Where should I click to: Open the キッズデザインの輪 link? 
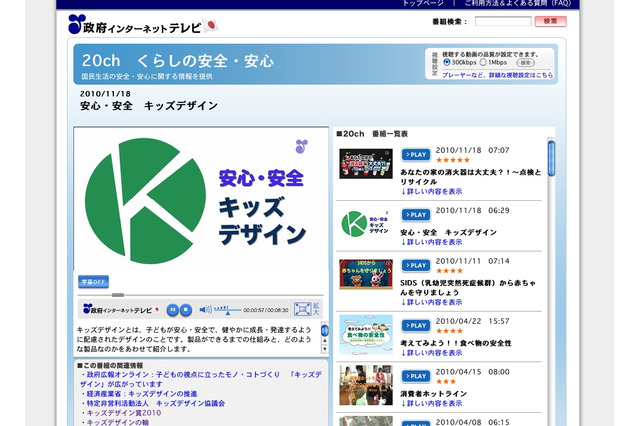[x=118, y=422]
